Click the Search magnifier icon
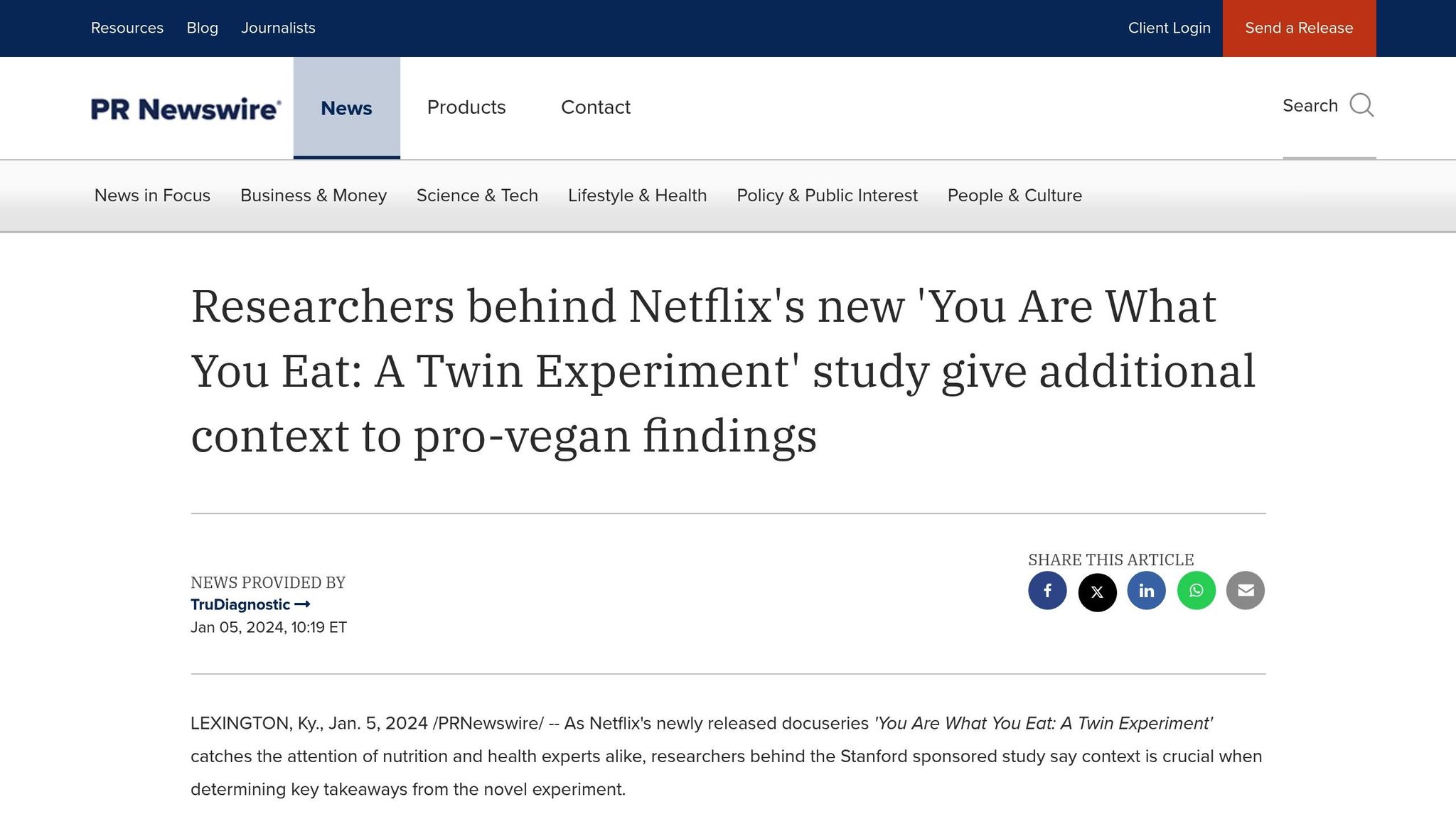 pyautogui.click(x=1361, y=105)
